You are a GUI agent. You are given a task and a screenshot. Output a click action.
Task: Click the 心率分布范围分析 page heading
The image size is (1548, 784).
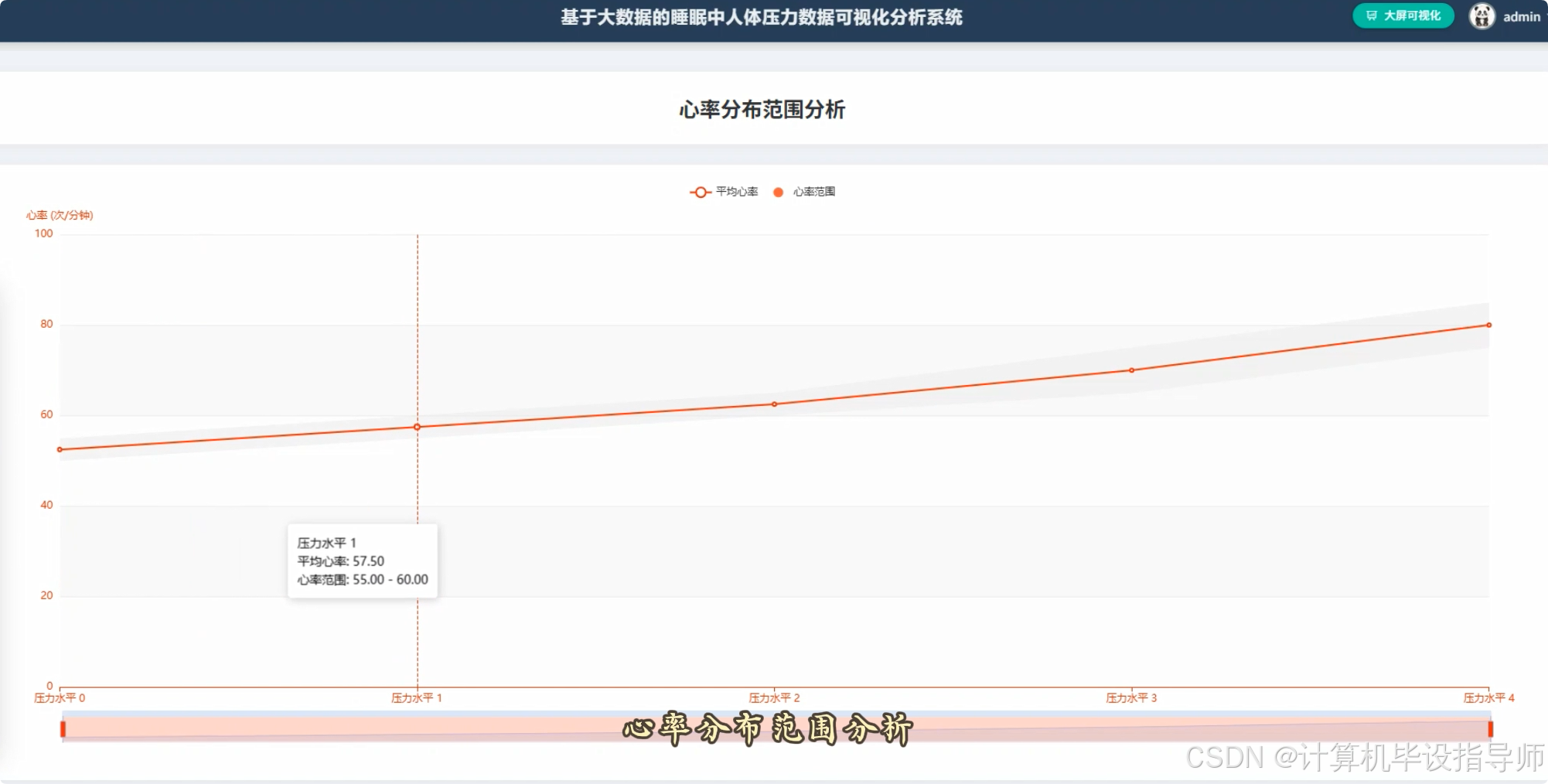pyautogui.click(x=762, y=110)
